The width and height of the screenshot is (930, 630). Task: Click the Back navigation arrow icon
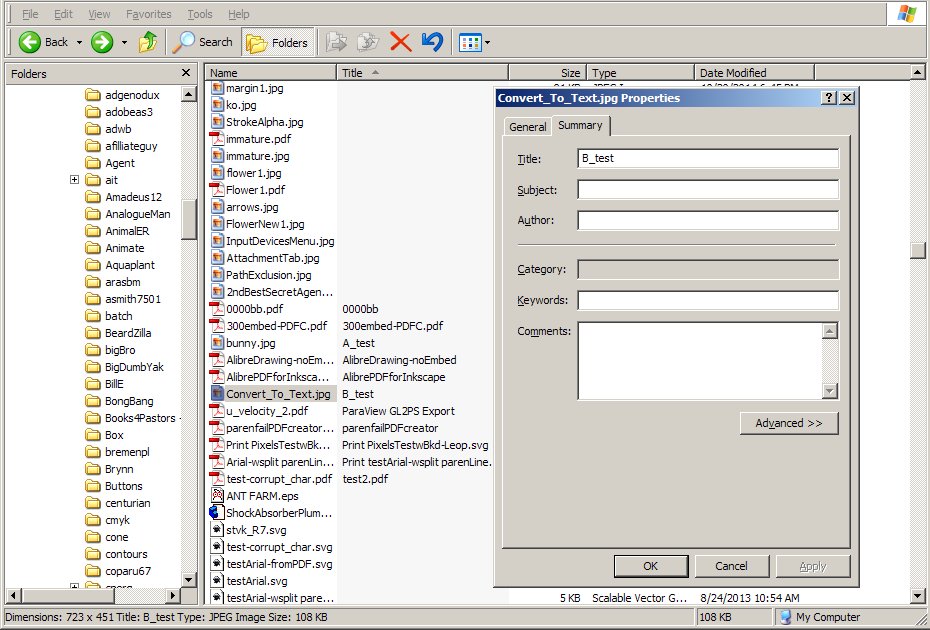click(x=29, y=42)
